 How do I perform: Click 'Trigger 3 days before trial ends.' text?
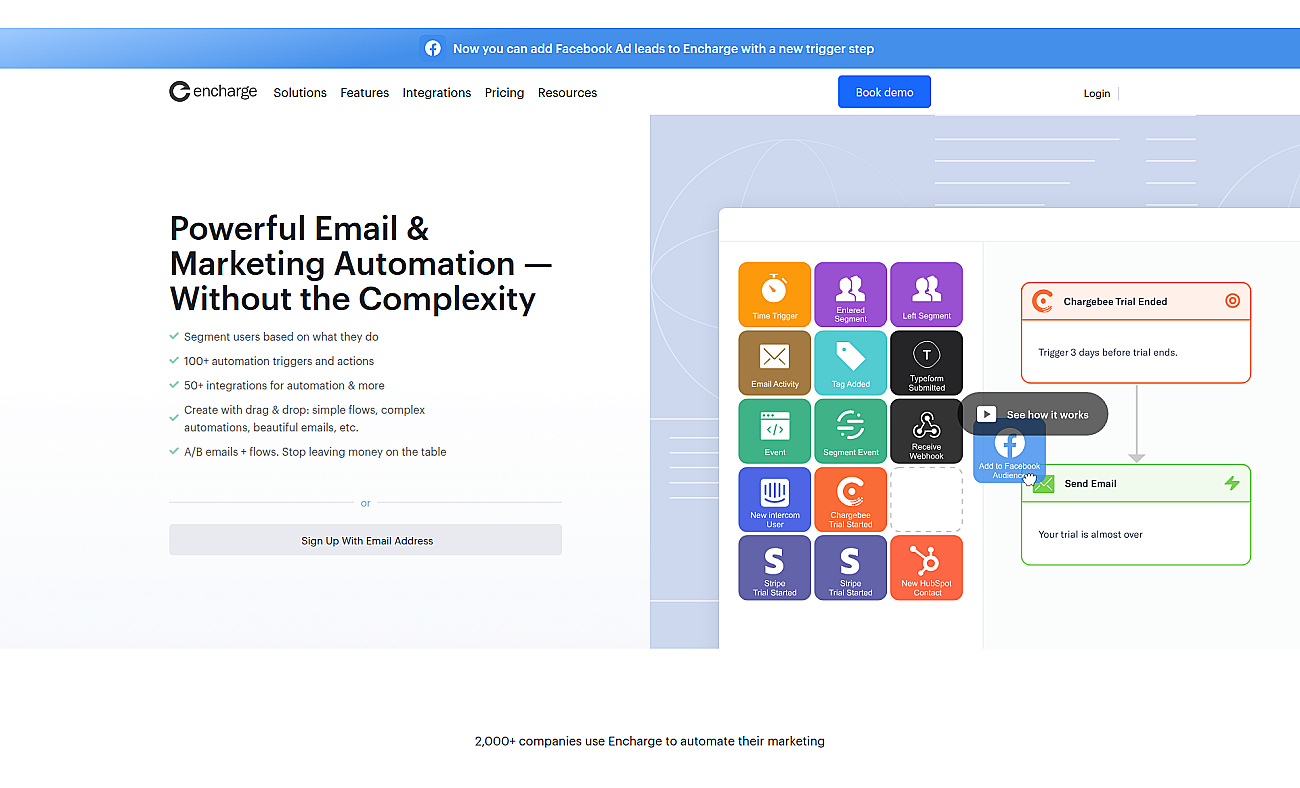[1108, 352]
